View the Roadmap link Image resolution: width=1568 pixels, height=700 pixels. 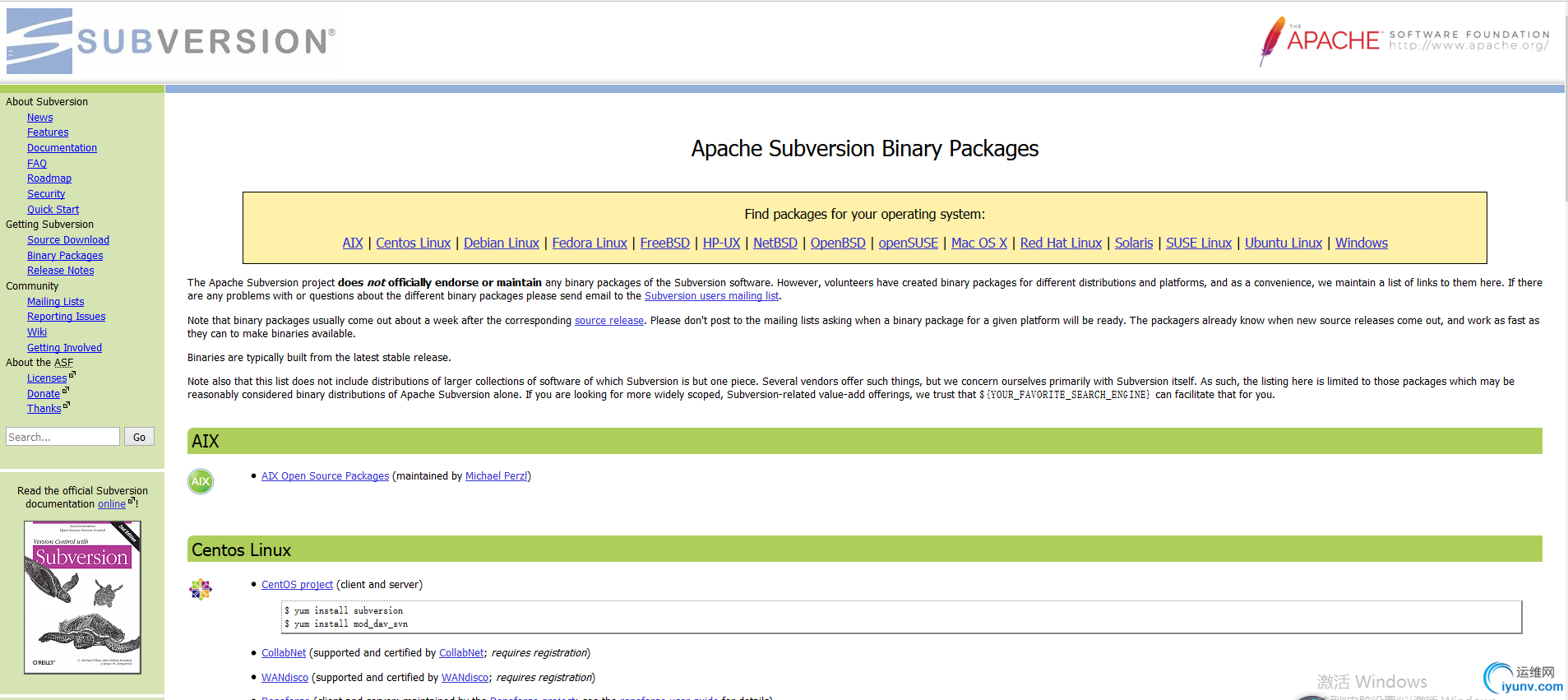point(49,178)
